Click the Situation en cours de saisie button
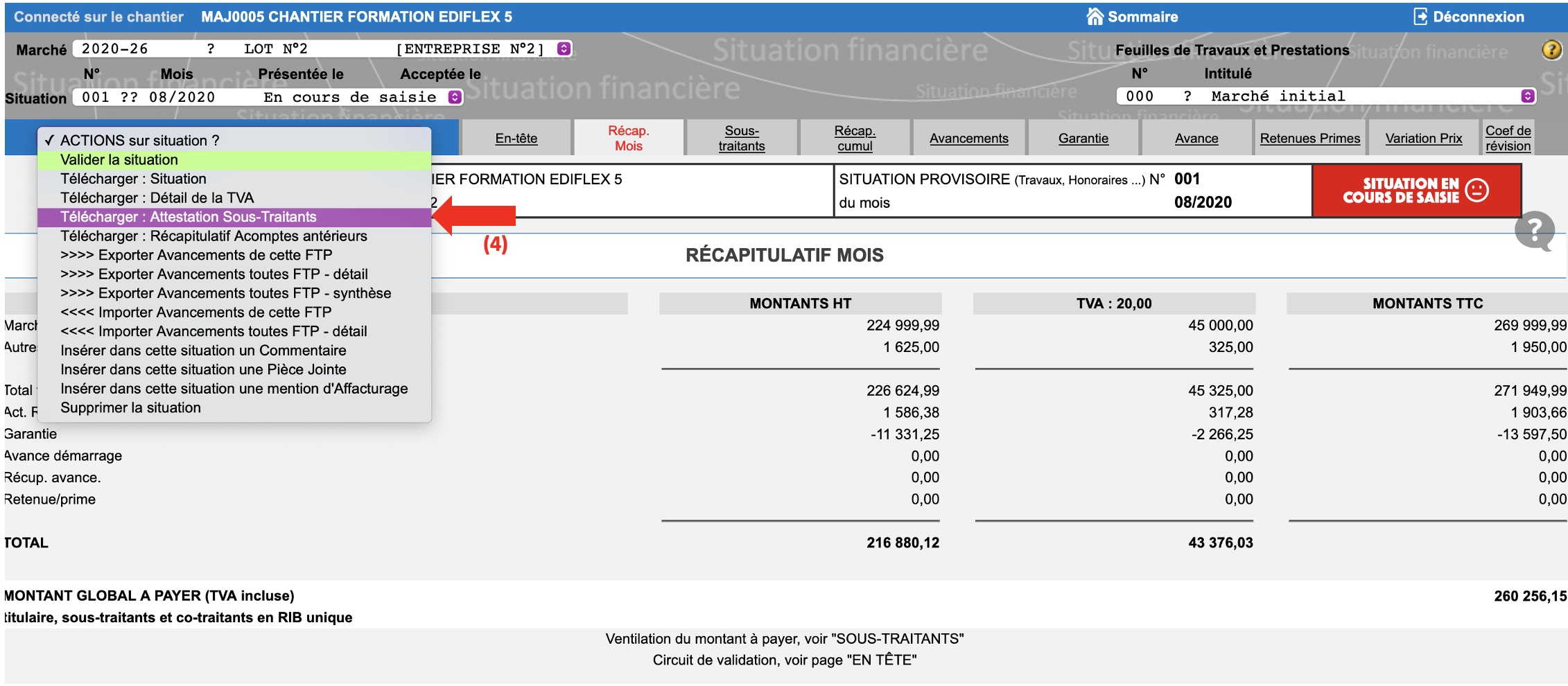 (x=1415, y=191)
